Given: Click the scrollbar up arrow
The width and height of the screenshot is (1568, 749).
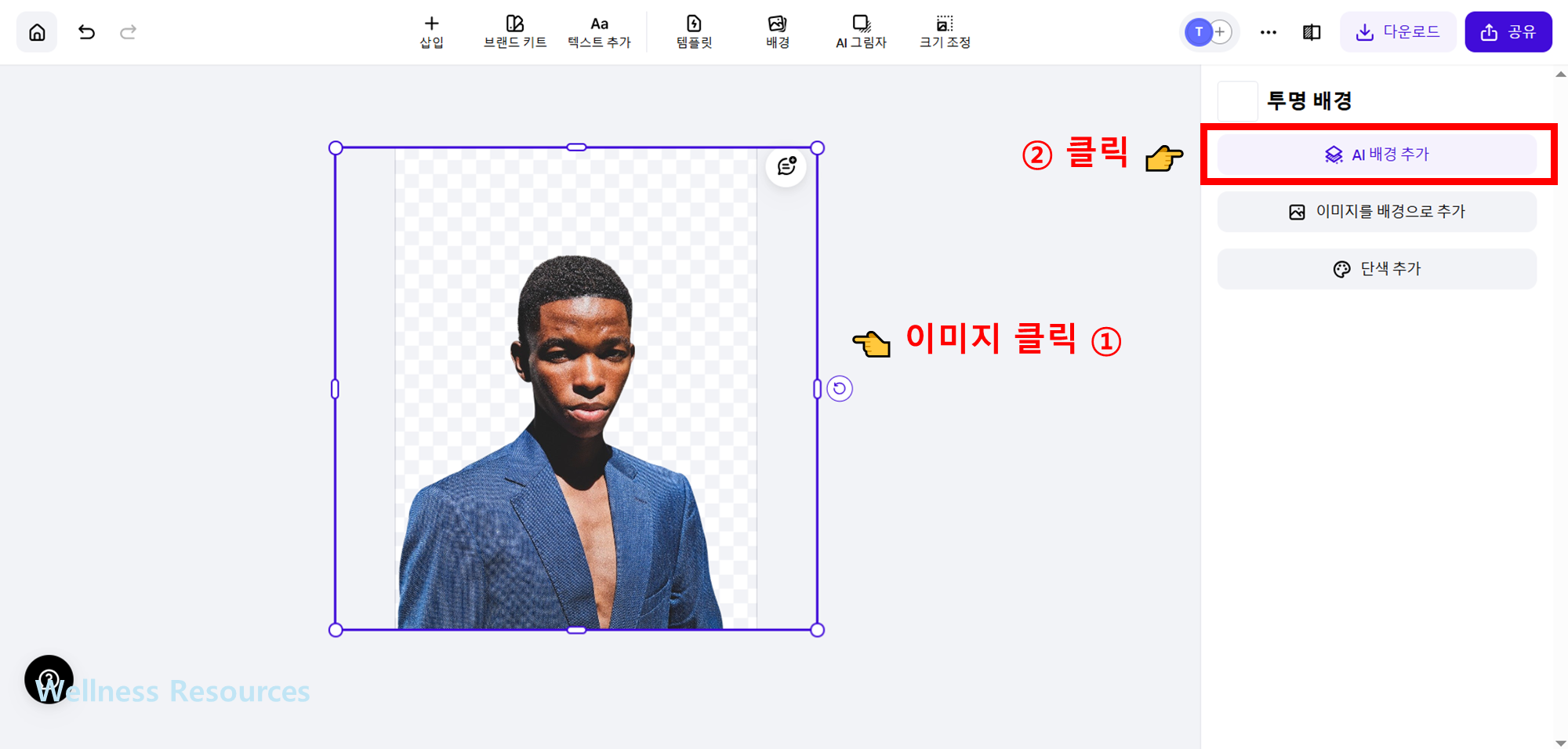Looking at the screenshot, I should click(1560, 75).
